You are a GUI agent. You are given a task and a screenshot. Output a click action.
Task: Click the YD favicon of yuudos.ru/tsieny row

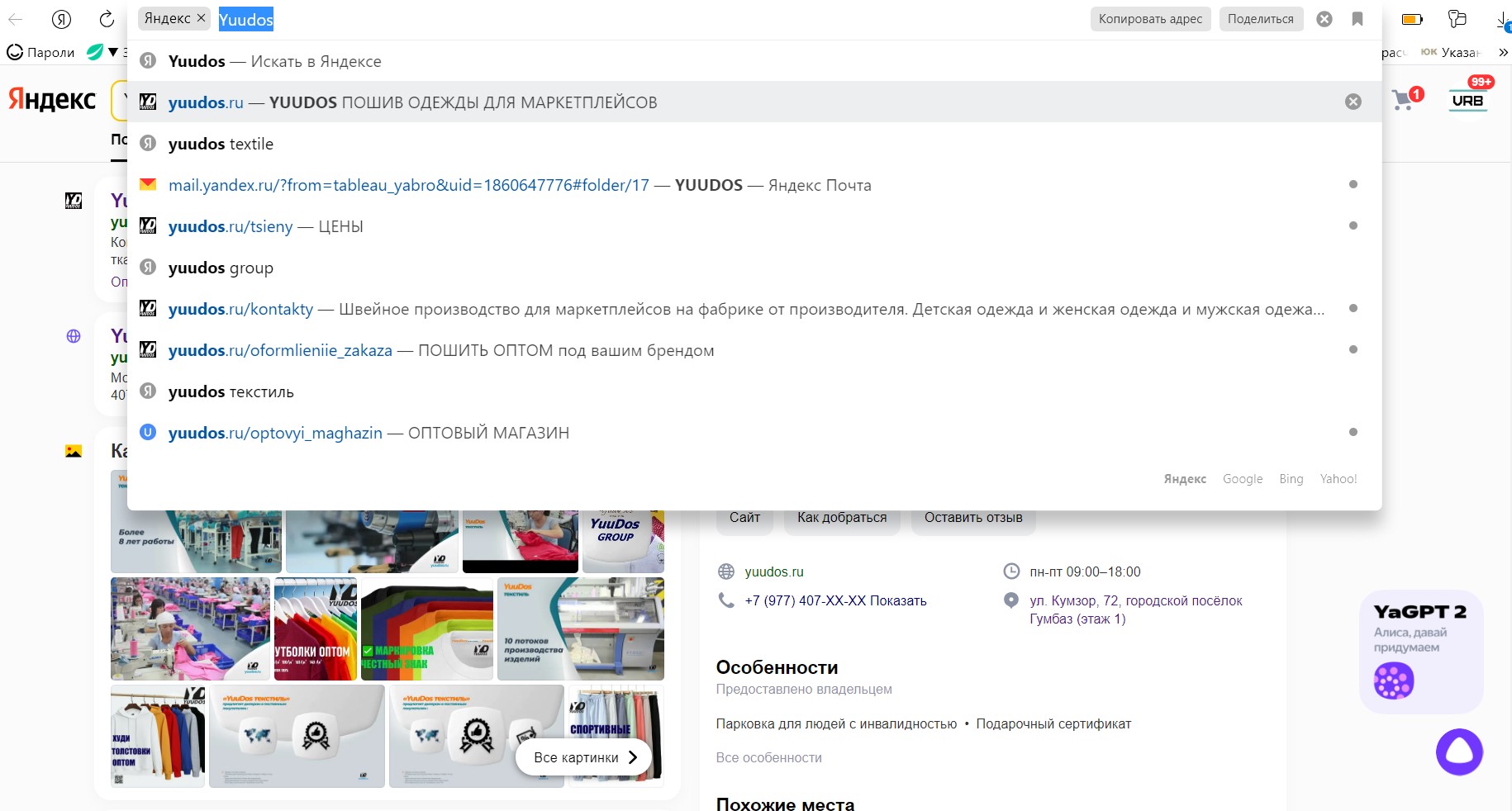148,225
